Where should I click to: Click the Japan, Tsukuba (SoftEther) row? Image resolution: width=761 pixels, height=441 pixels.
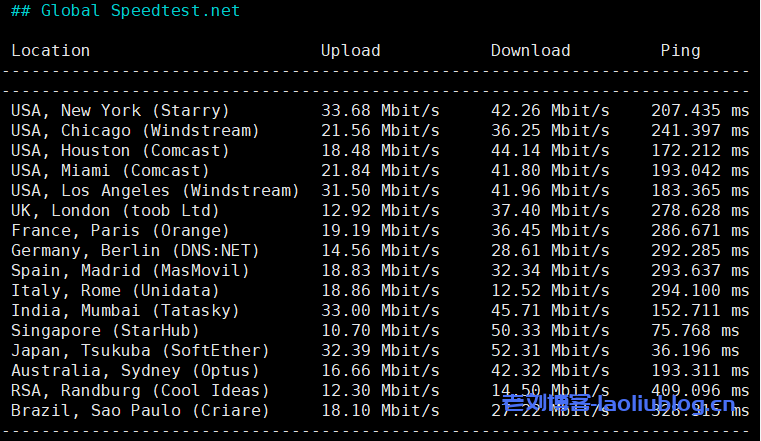point(140,351)
